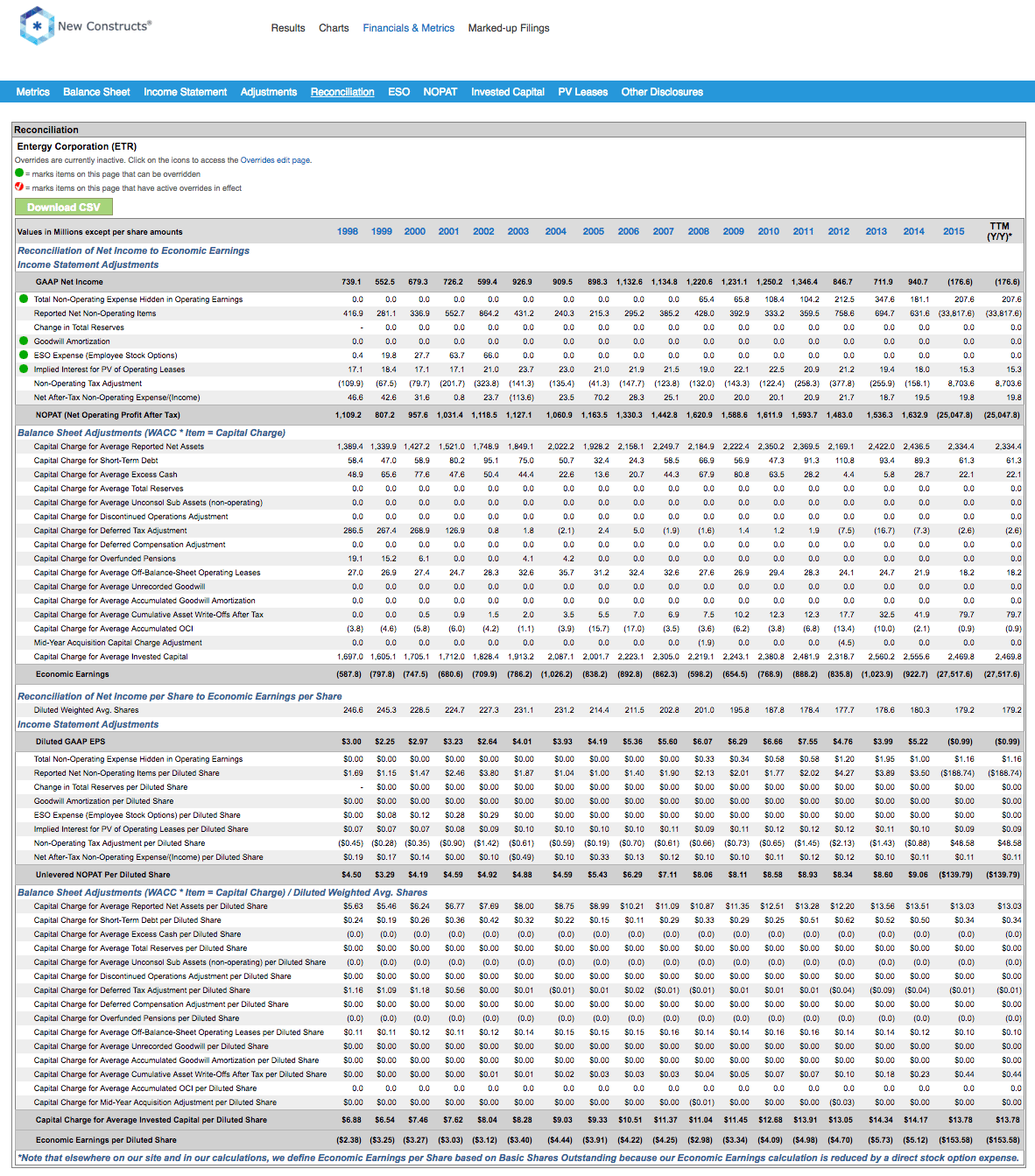Screen dimensions: 1035x1176
Task: Open the Balance Sheet section
Action: click(96, 92)
